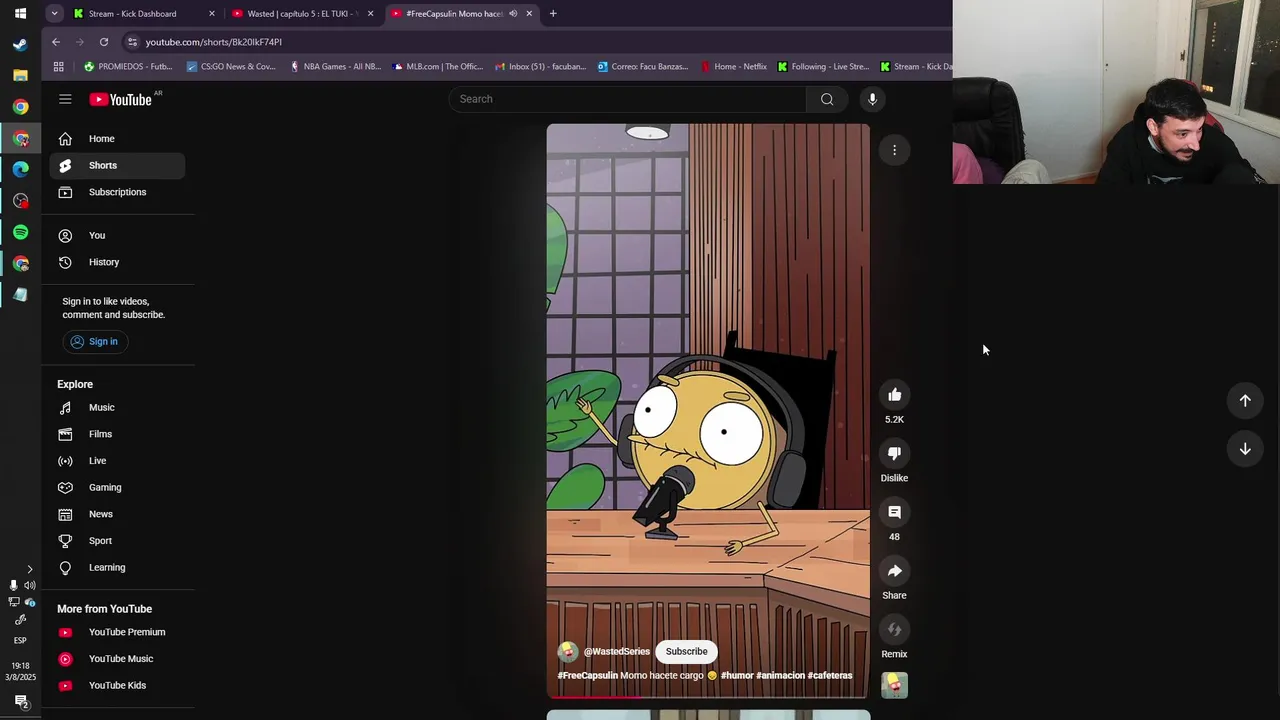Click the #humor hashtag
The width and height of the screenshot is (1280, 720).
(x=737, y=676)
